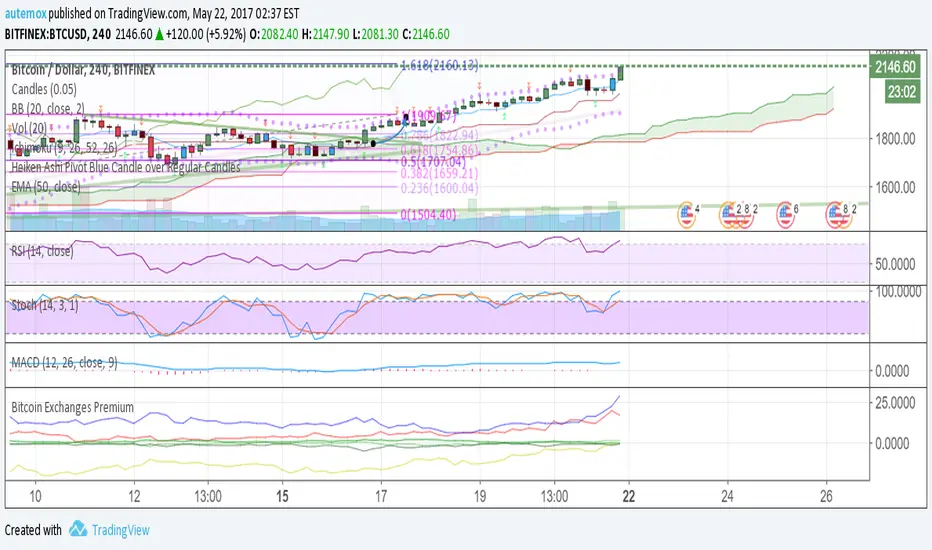Select the Bitcoin / Dollar, 240, BITFINEX legend
Image resolution: width=932 pixels, height=550 pixels.
[83, 70]
